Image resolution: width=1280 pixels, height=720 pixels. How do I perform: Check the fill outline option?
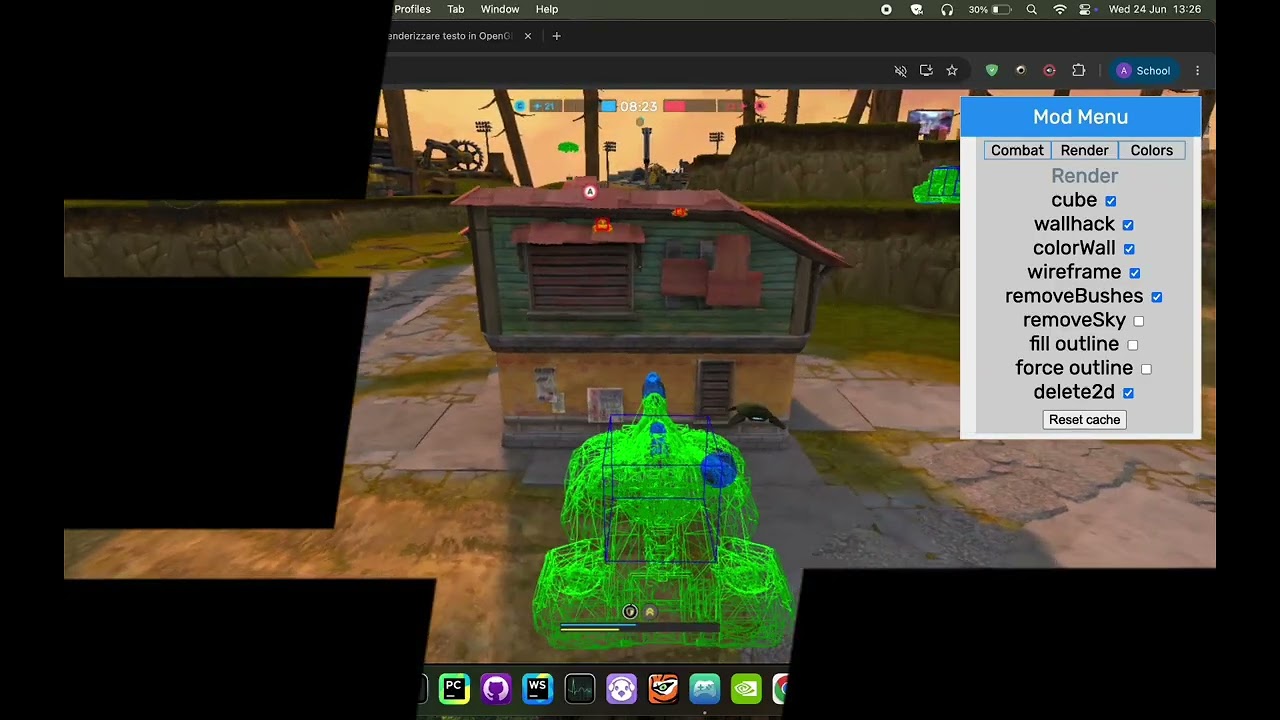point(1133,345)
